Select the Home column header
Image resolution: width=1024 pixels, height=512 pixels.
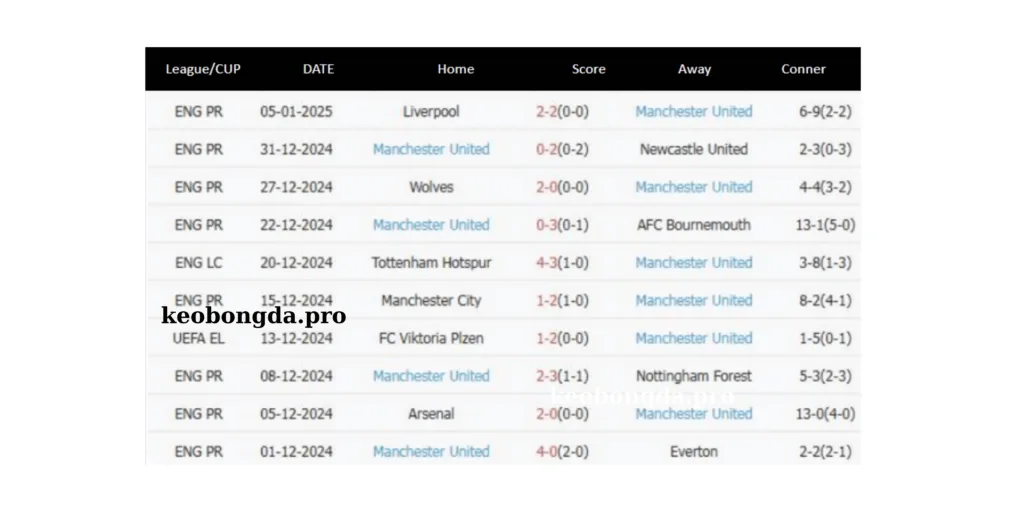click(455, 69)
